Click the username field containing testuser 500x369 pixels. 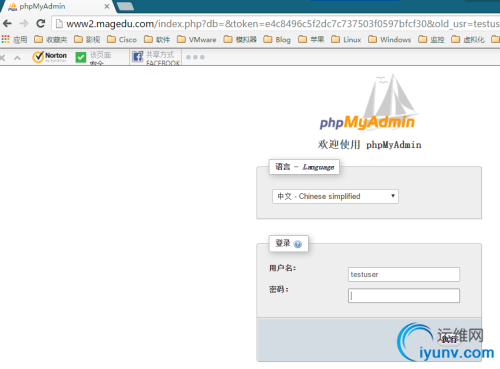404,274
